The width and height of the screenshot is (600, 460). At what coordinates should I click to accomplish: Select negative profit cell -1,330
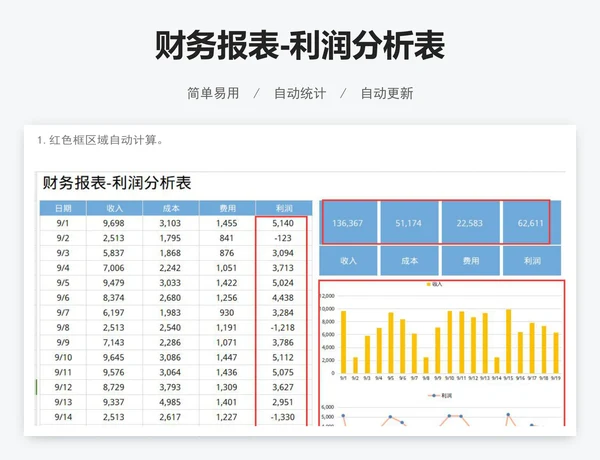[x=283, y=417]
